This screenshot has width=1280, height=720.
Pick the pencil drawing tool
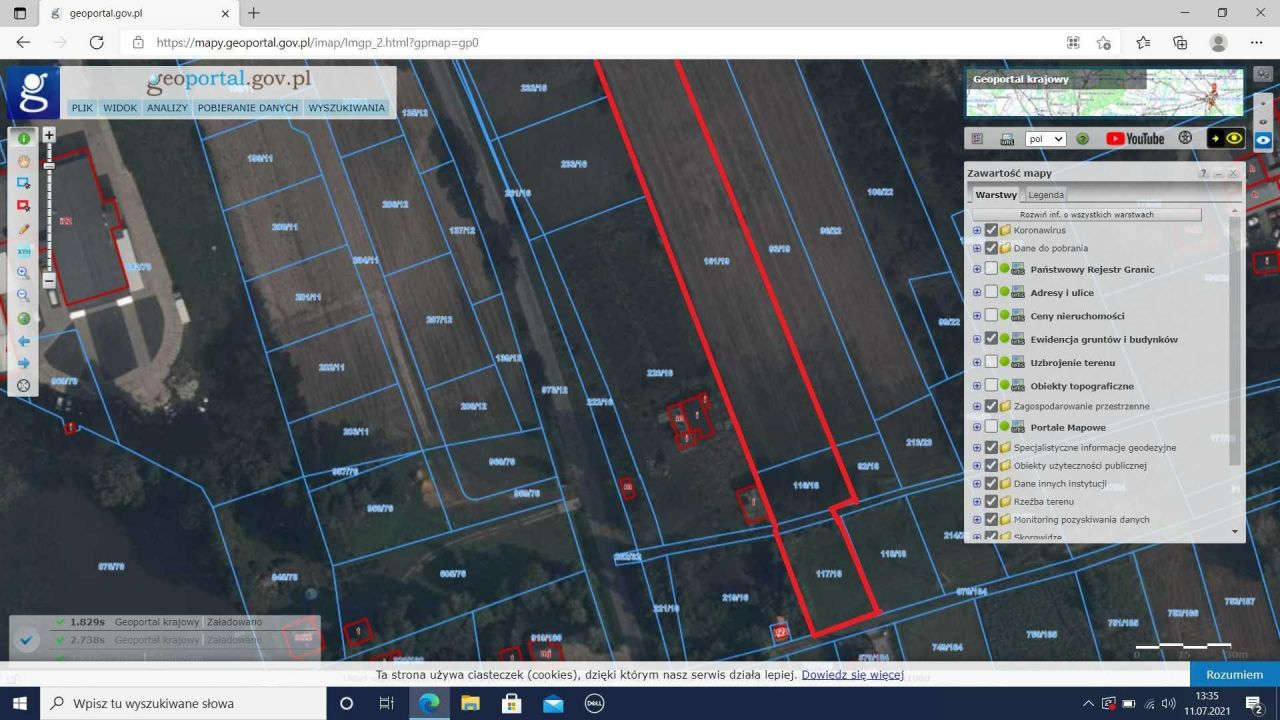point(23,229)
